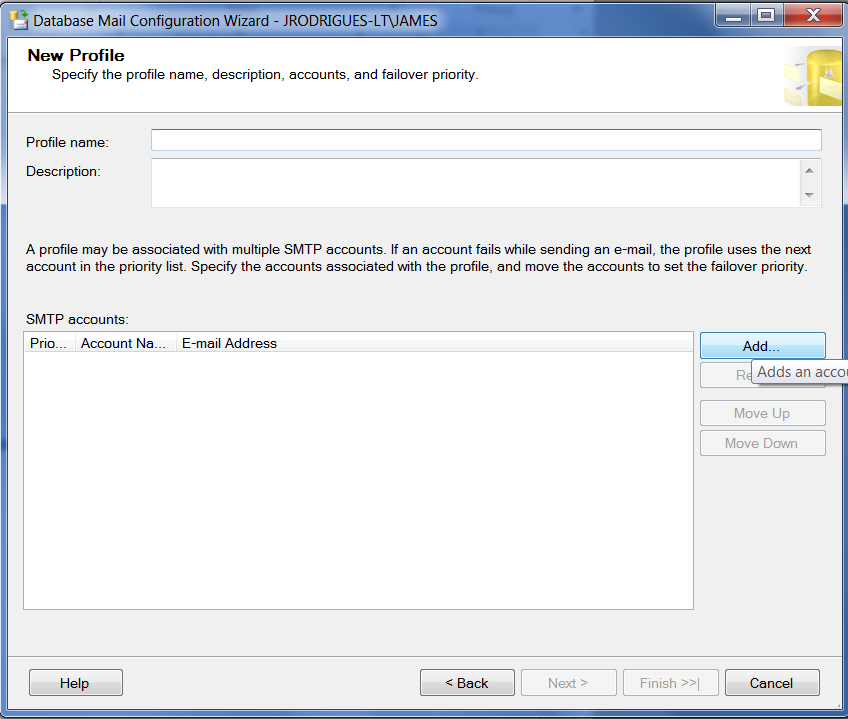Image resolution: width=848 pixels, height=719 pixels.
Task: Go to the previous page with Back
Action: [467, 683]
